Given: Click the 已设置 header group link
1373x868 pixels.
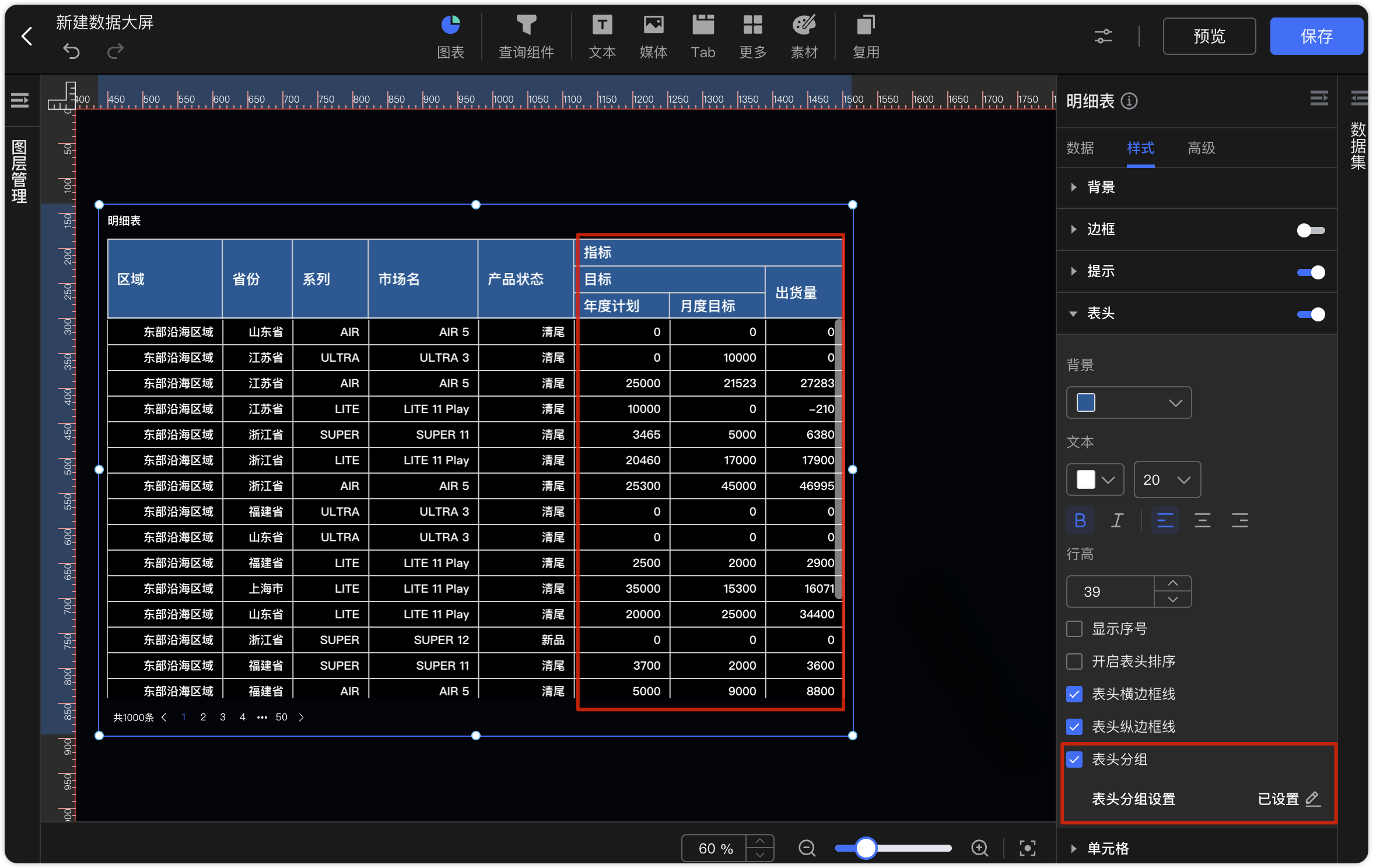Looking at the screenshot, I should [1279, 799].
